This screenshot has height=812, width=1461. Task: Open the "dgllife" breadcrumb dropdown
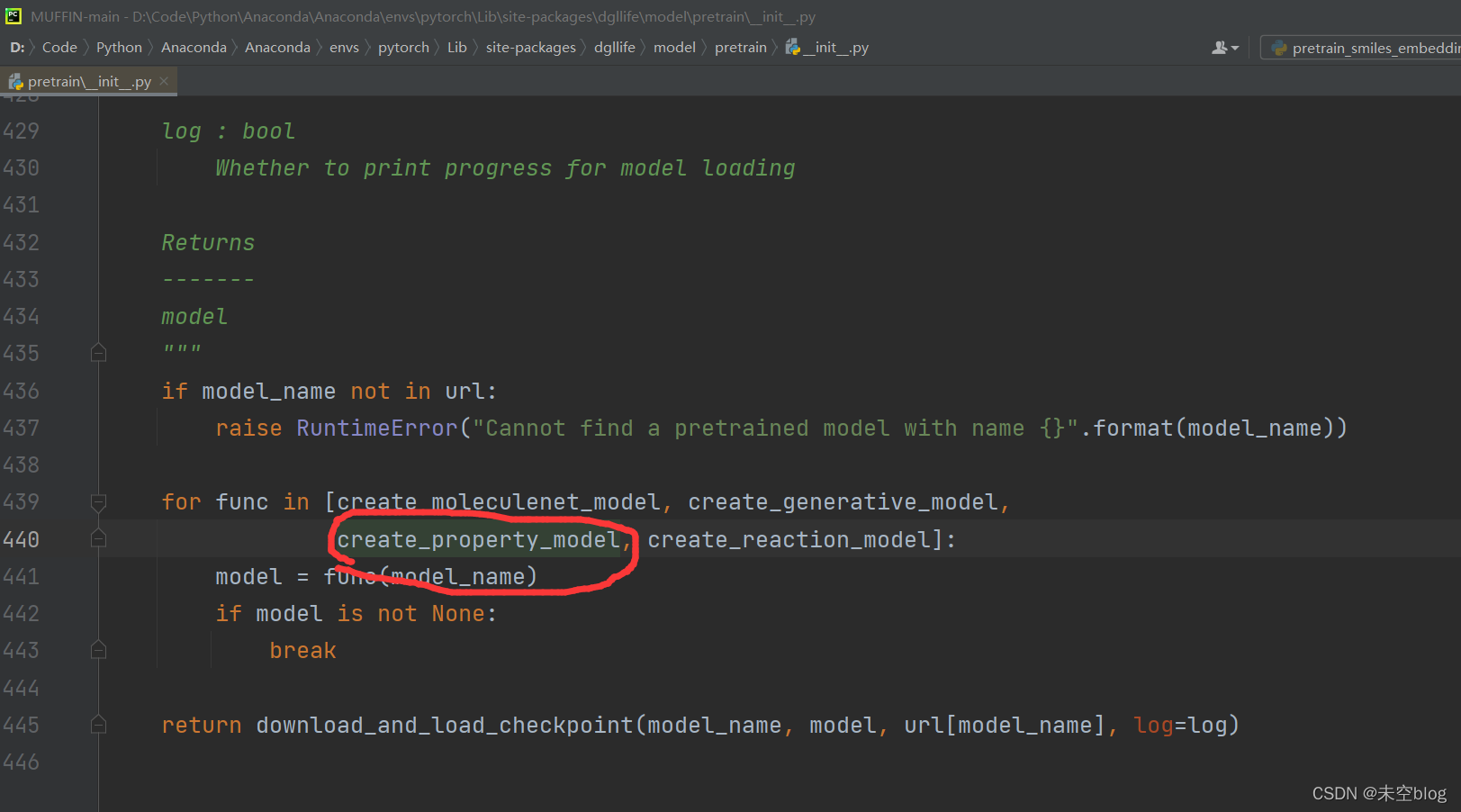click(x=615, y=47)
